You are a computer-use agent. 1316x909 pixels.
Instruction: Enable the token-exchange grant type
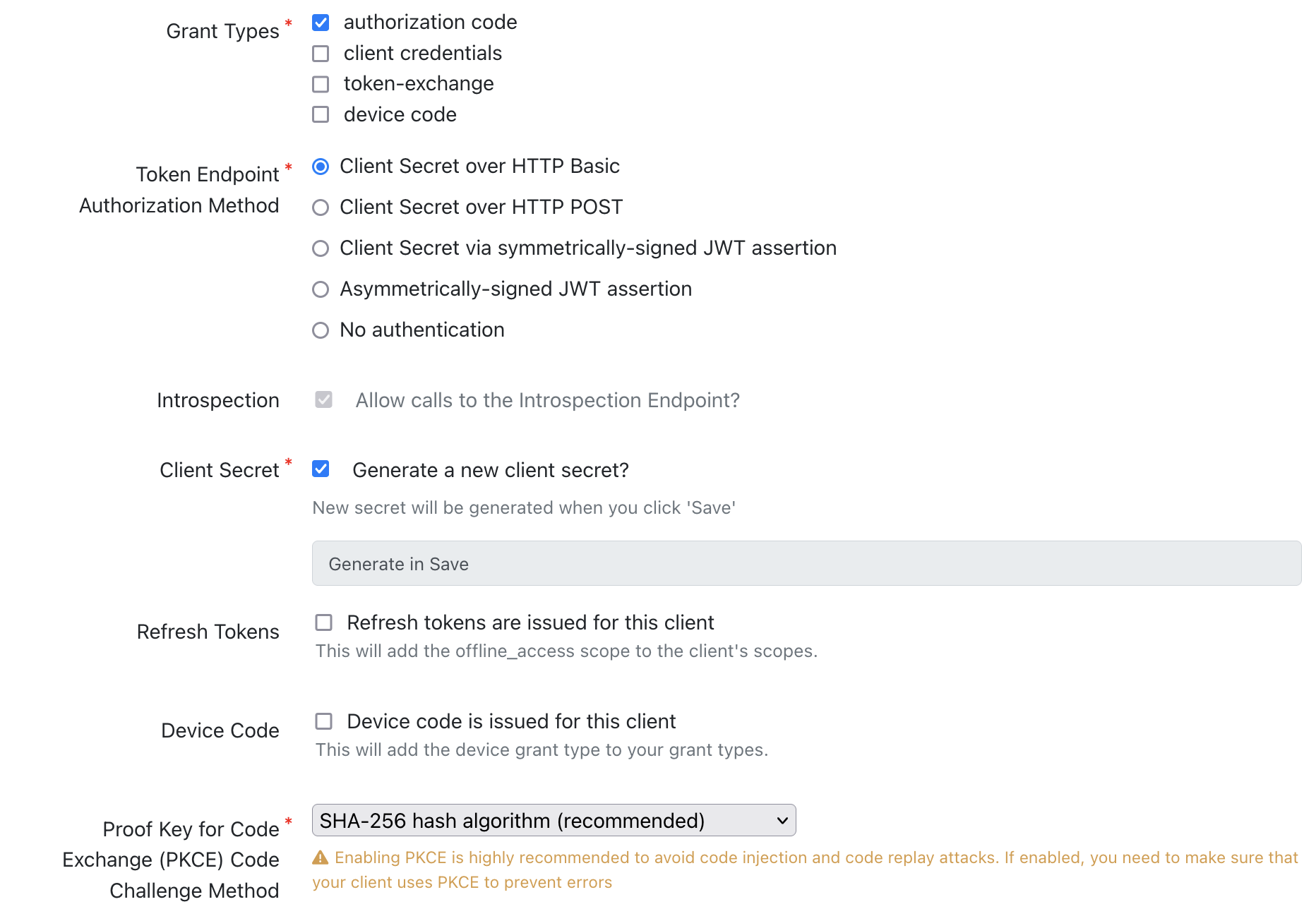pos(321,84)
